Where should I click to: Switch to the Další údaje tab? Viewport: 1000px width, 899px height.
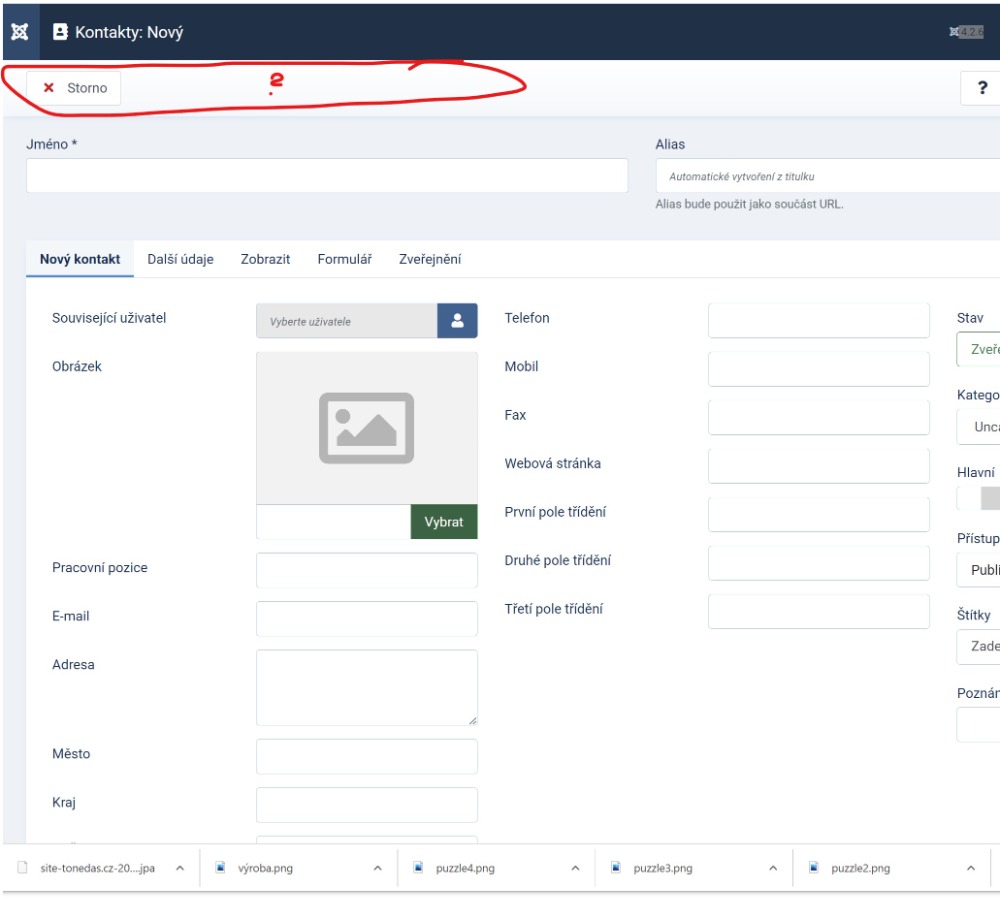[x=180, y=259]
